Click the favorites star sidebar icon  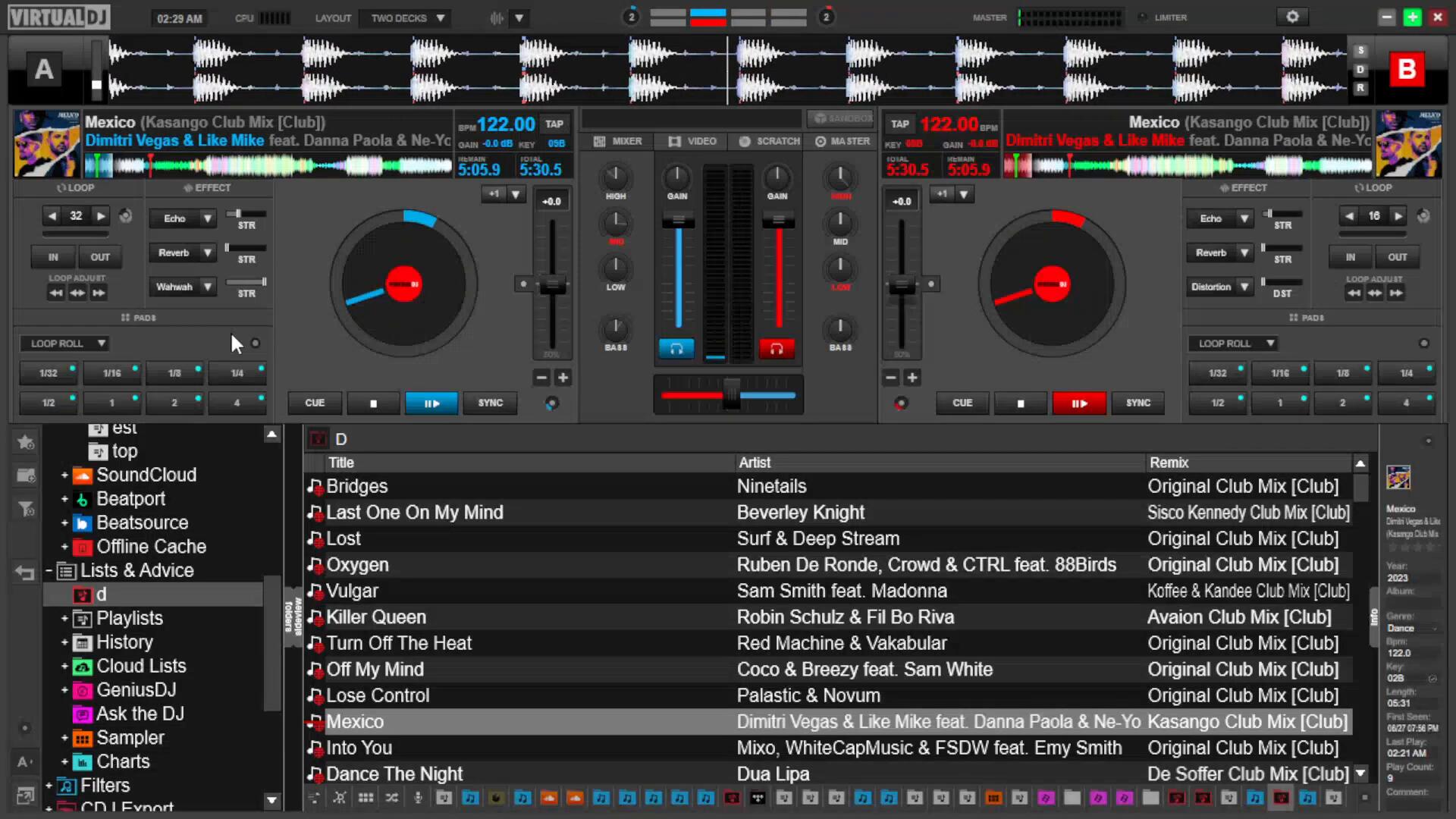tap(25, 442)
